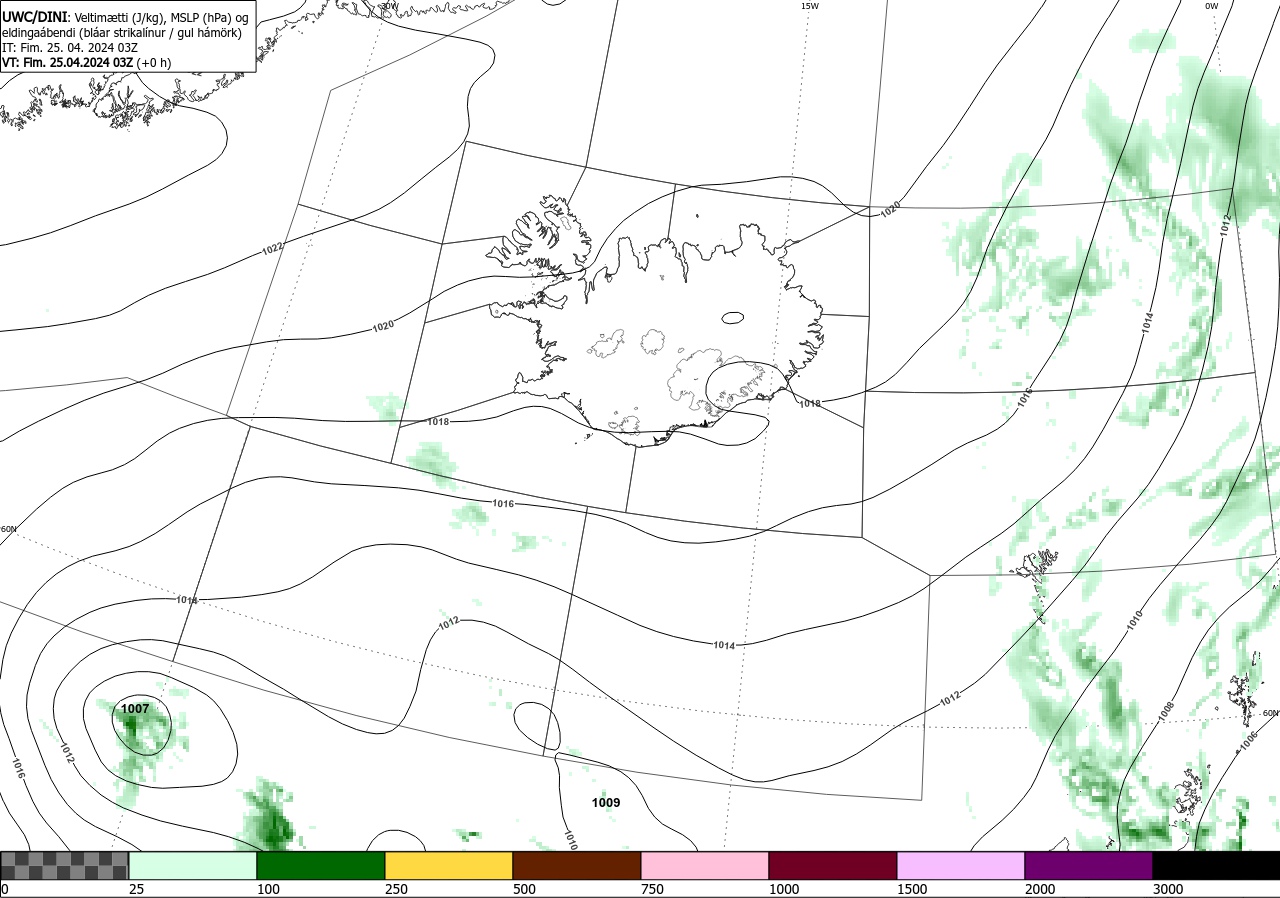Click the gray checkered 0–25 legend swatch
This screenshot has width=1280, height=898.
65,865
